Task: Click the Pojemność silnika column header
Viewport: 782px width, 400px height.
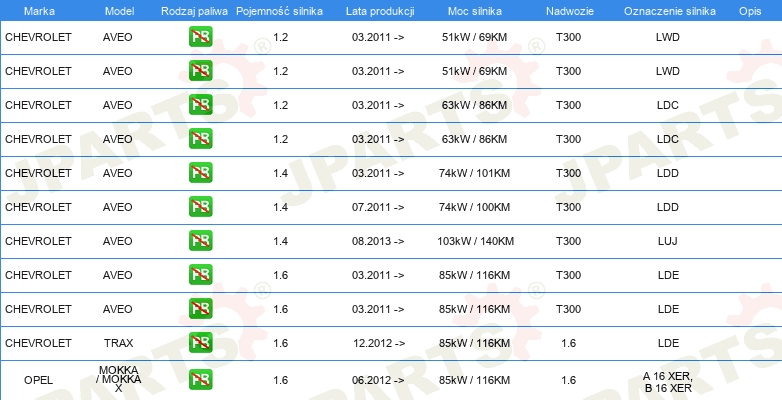Action: point(279,9)
